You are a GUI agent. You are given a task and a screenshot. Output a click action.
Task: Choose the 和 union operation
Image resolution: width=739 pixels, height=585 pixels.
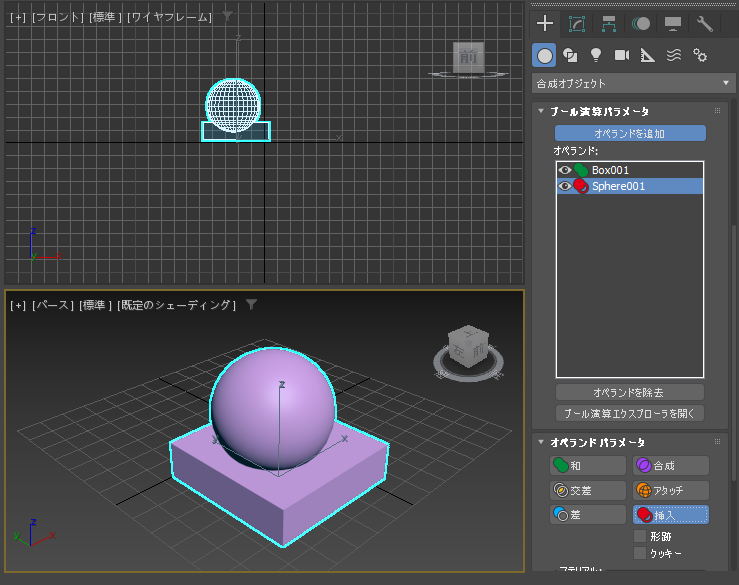pos(588,466)
